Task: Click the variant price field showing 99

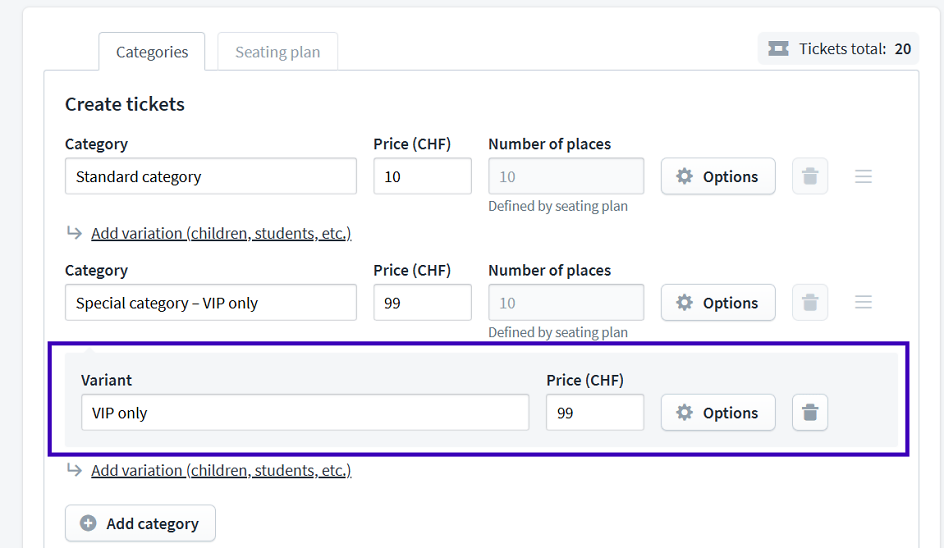Action: (595, 413)
